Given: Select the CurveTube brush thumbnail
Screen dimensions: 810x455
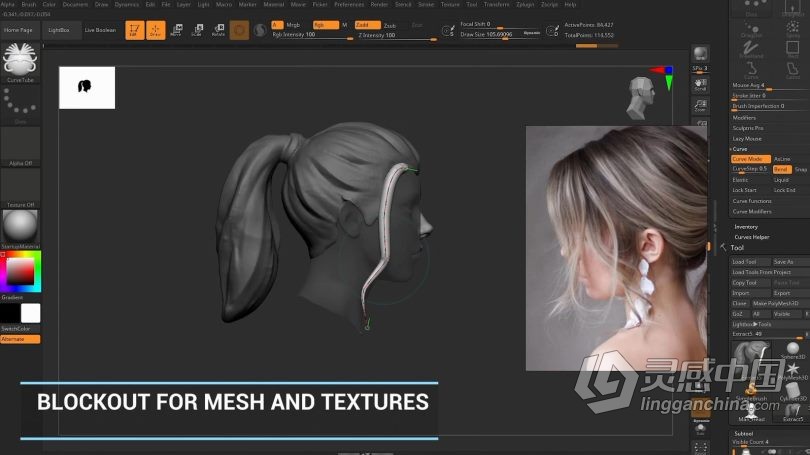Looking at the screenshot, I should click(x=20, y=62).
